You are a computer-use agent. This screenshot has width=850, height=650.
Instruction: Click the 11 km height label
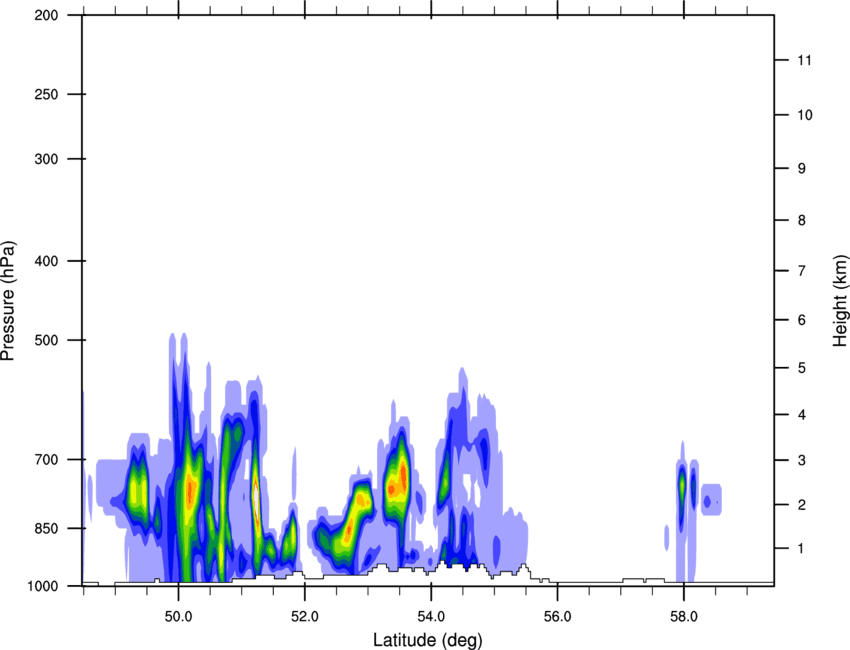click(804, 60)
